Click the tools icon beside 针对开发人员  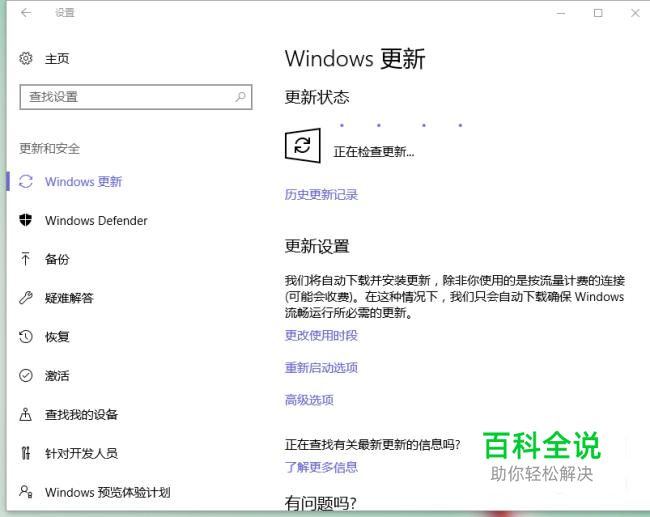26,453
